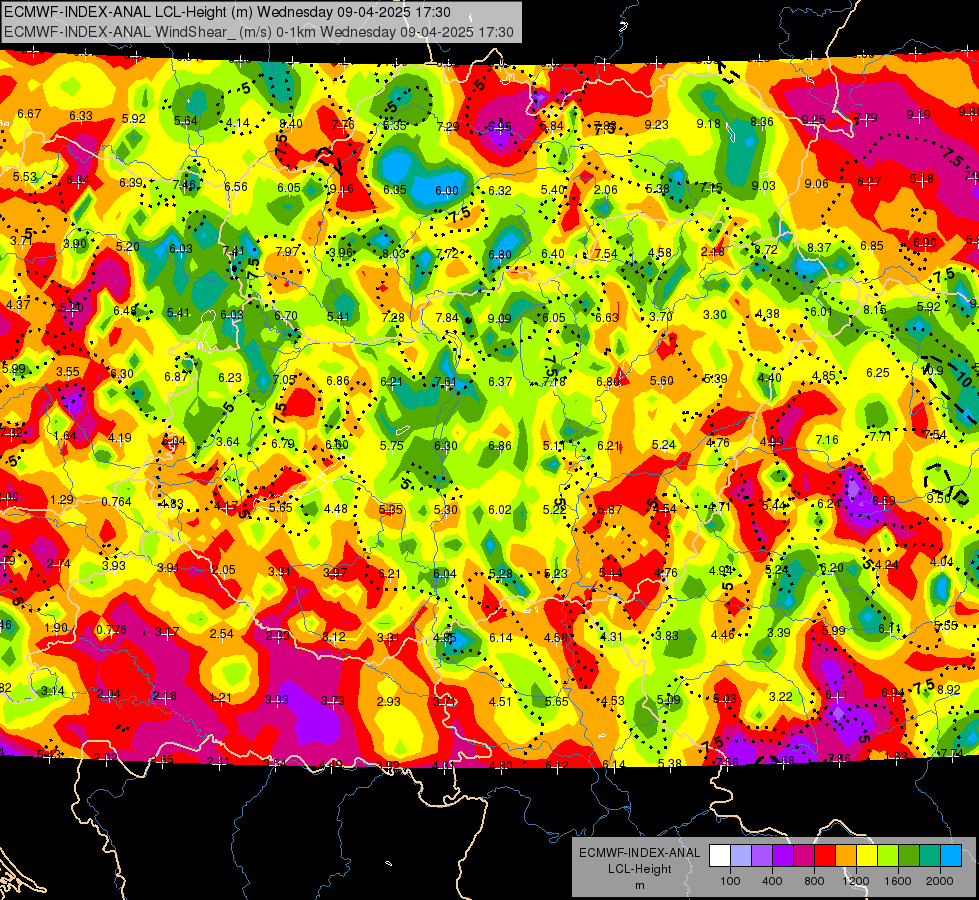Click the wind shear value 8.59
979x900 pixels.
(x=883, y=501)
